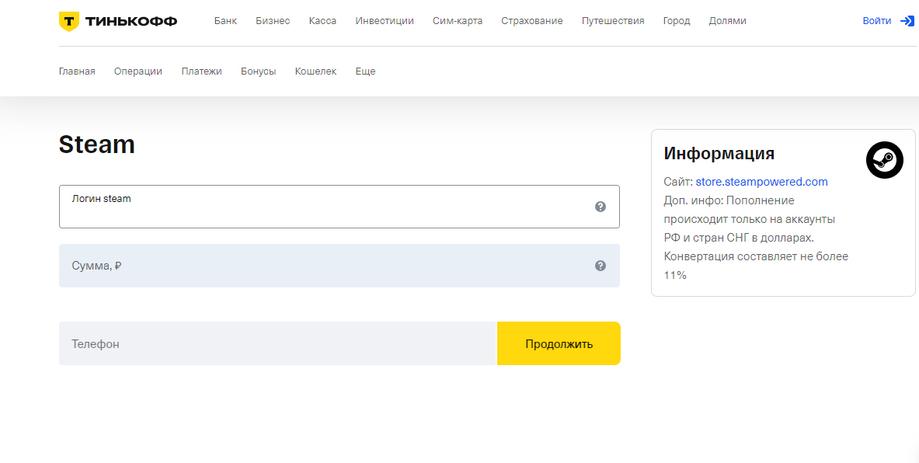Screen dimensions: 919x463
Task: Click the Информация heading
Action: pyautogui.click(x=719, y=154)
